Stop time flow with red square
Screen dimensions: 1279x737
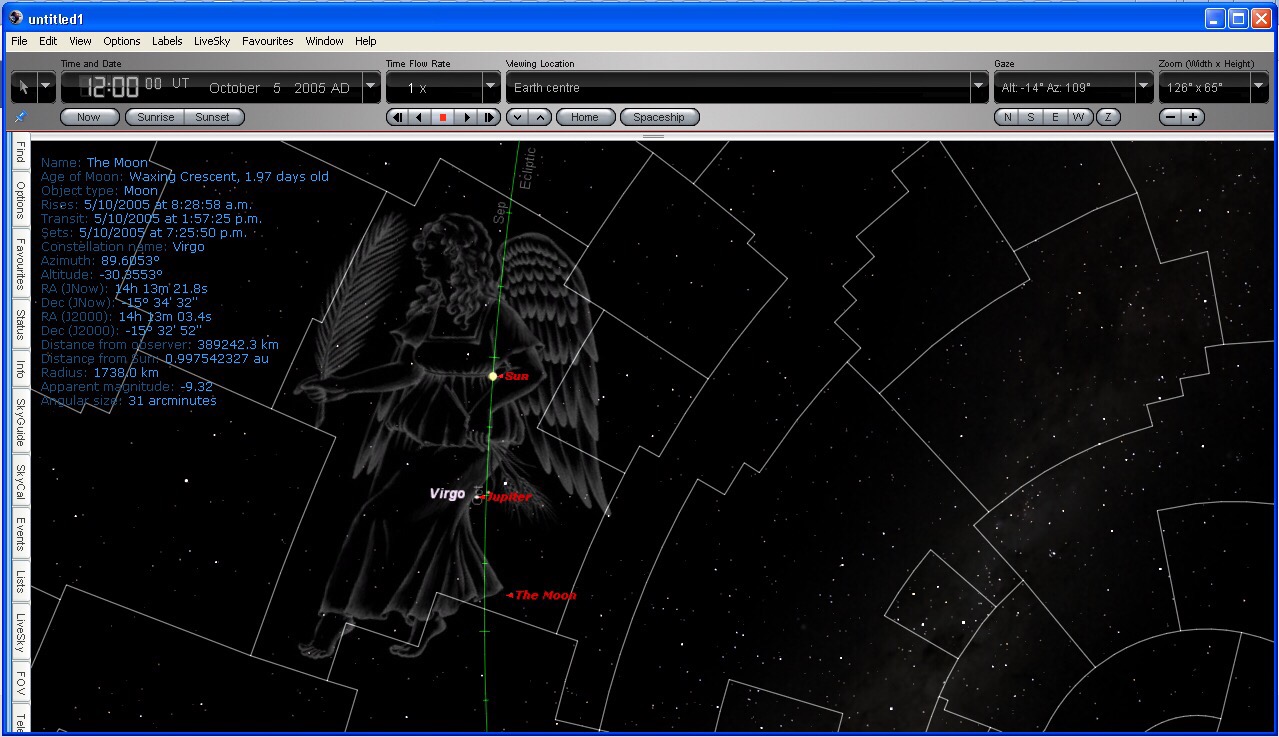[x=443, y=117]
